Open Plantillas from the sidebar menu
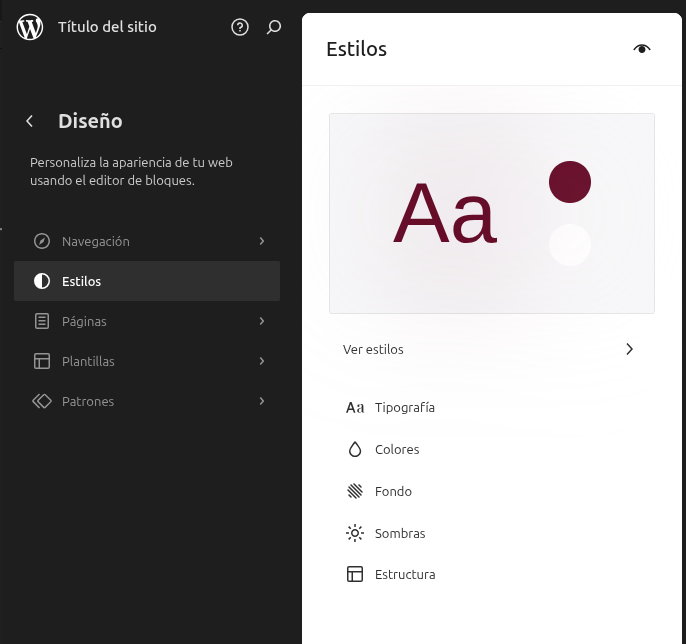Image resolution: width=686 pixels, height=644 pixels. [88, 361]
